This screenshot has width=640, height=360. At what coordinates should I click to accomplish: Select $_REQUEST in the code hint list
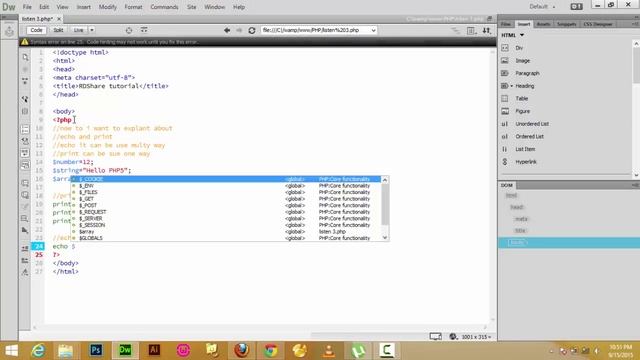[x=225, y=212]
